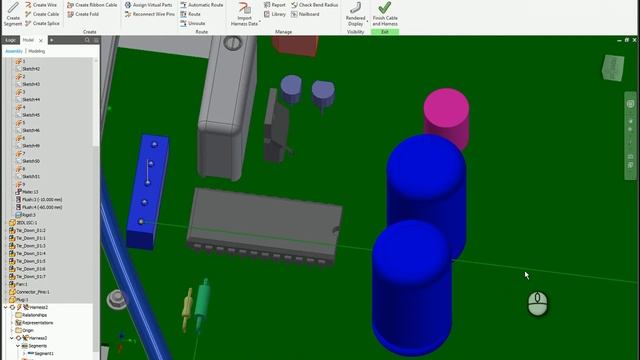Select Sketch51 in the browser tree
This screenshot has width=640, height=360.
31,177
